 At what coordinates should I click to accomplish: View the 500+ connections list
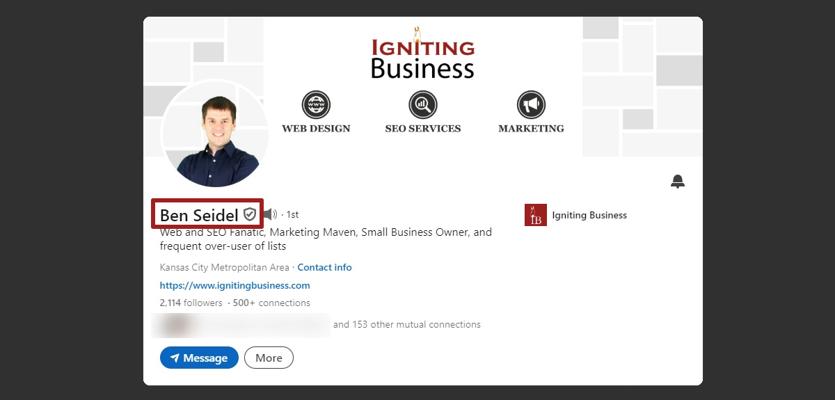pyautogui.click(x=271, y=303)
